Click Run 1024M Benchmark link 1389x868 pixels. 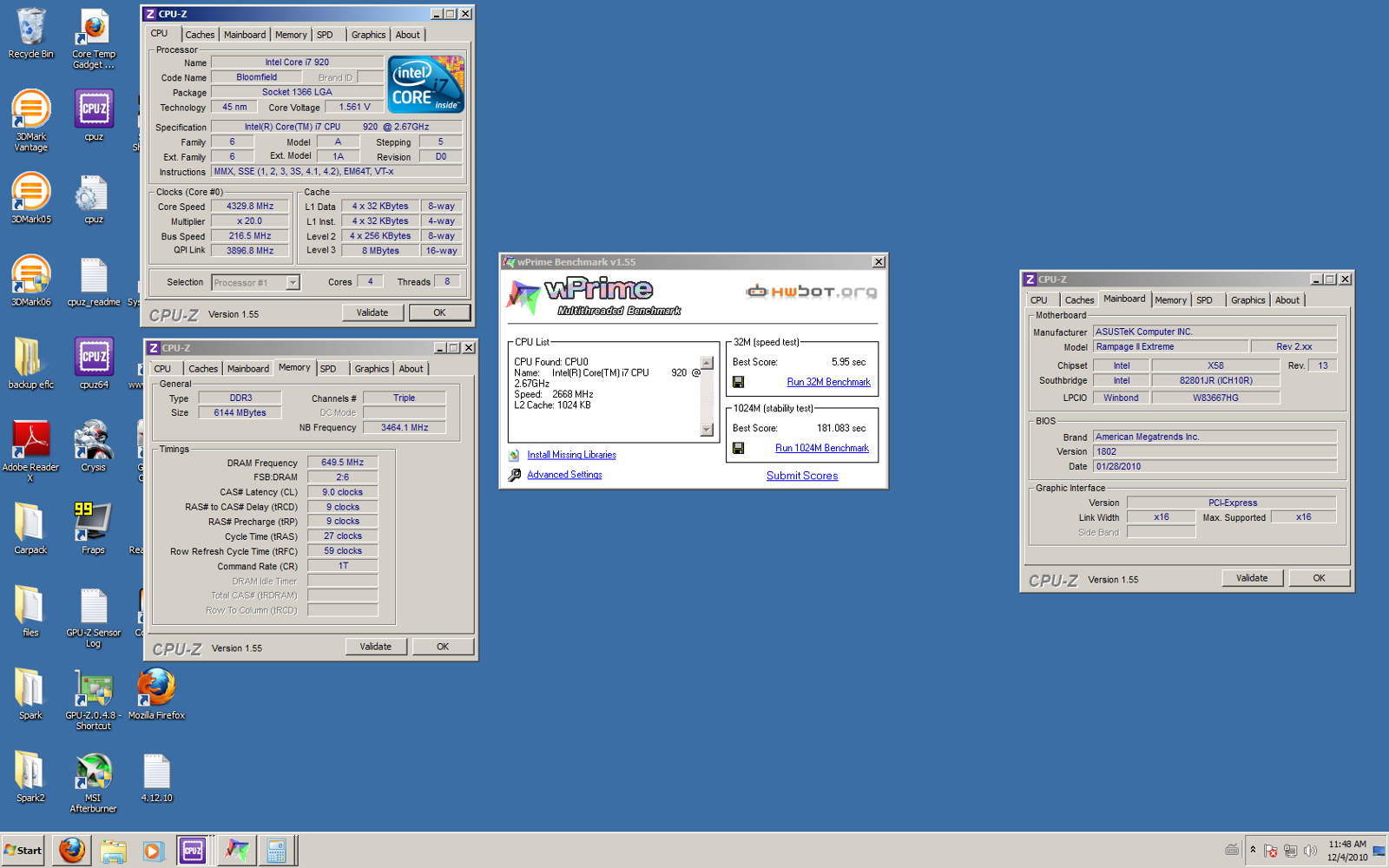[821, 448]
